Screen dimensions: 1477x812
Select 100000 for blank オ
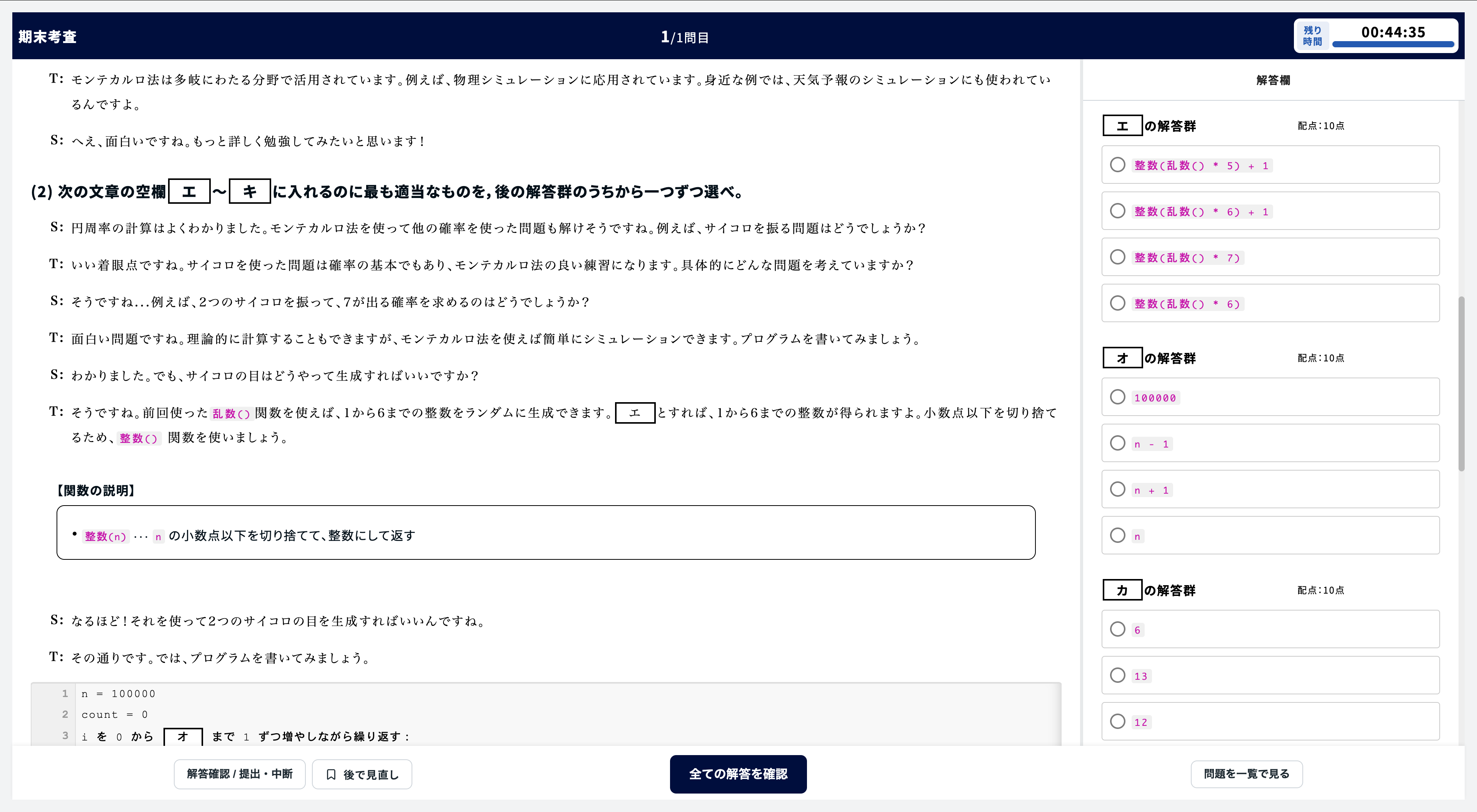[1117, 397]
